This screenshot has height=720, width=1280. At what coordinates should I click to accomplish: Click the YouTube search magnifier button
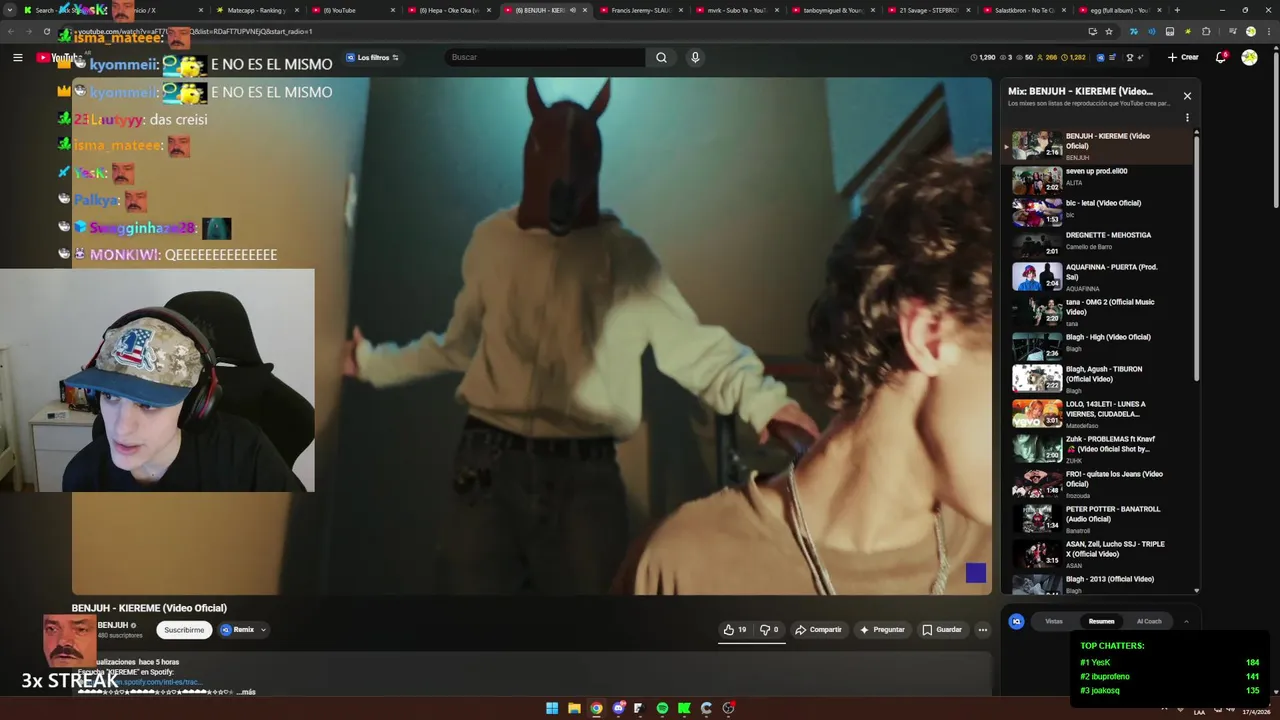coord(661,57)
